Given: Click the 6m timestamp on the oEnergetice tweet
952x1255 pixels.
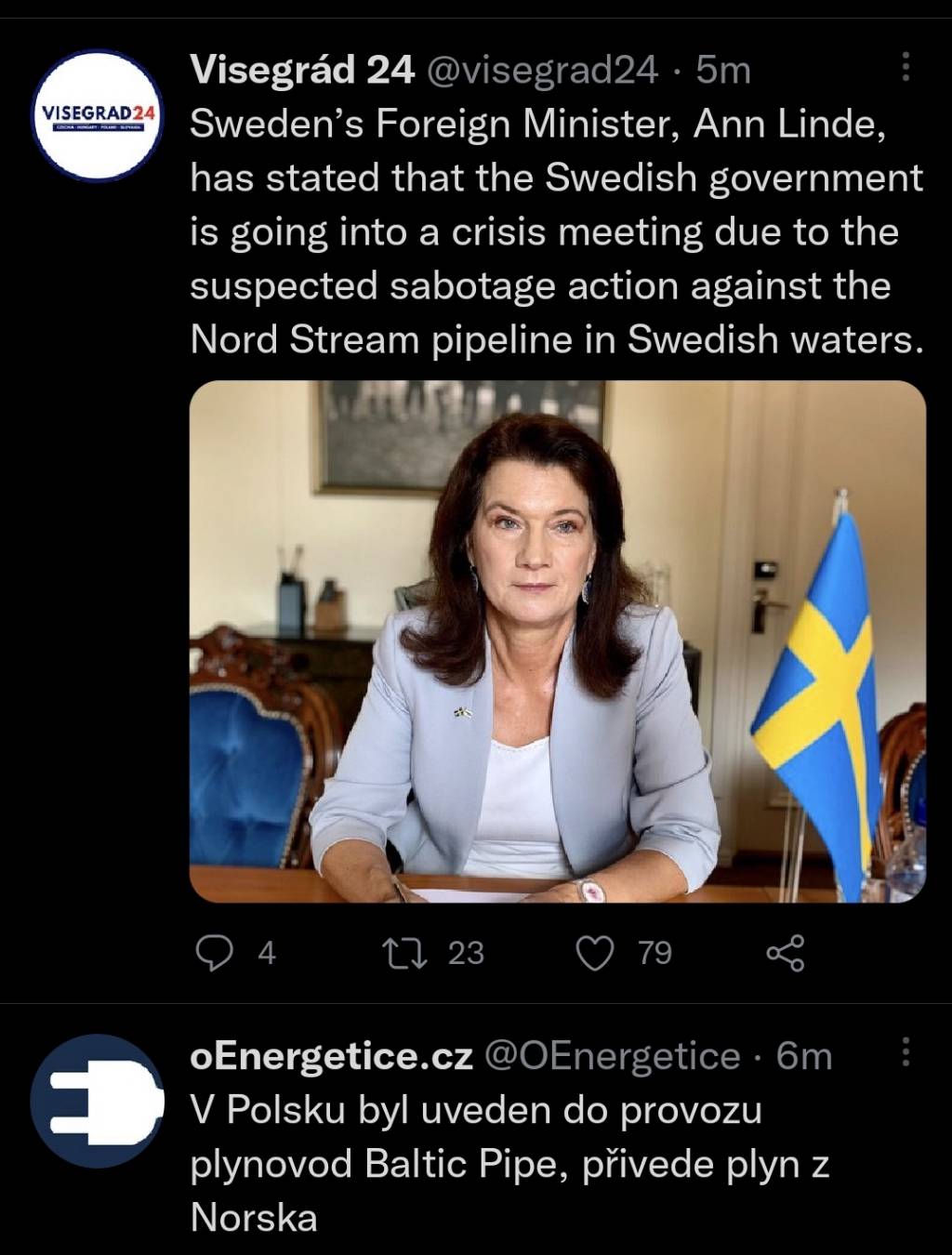Looking at the screenshot, I should tap(804, 1056).
